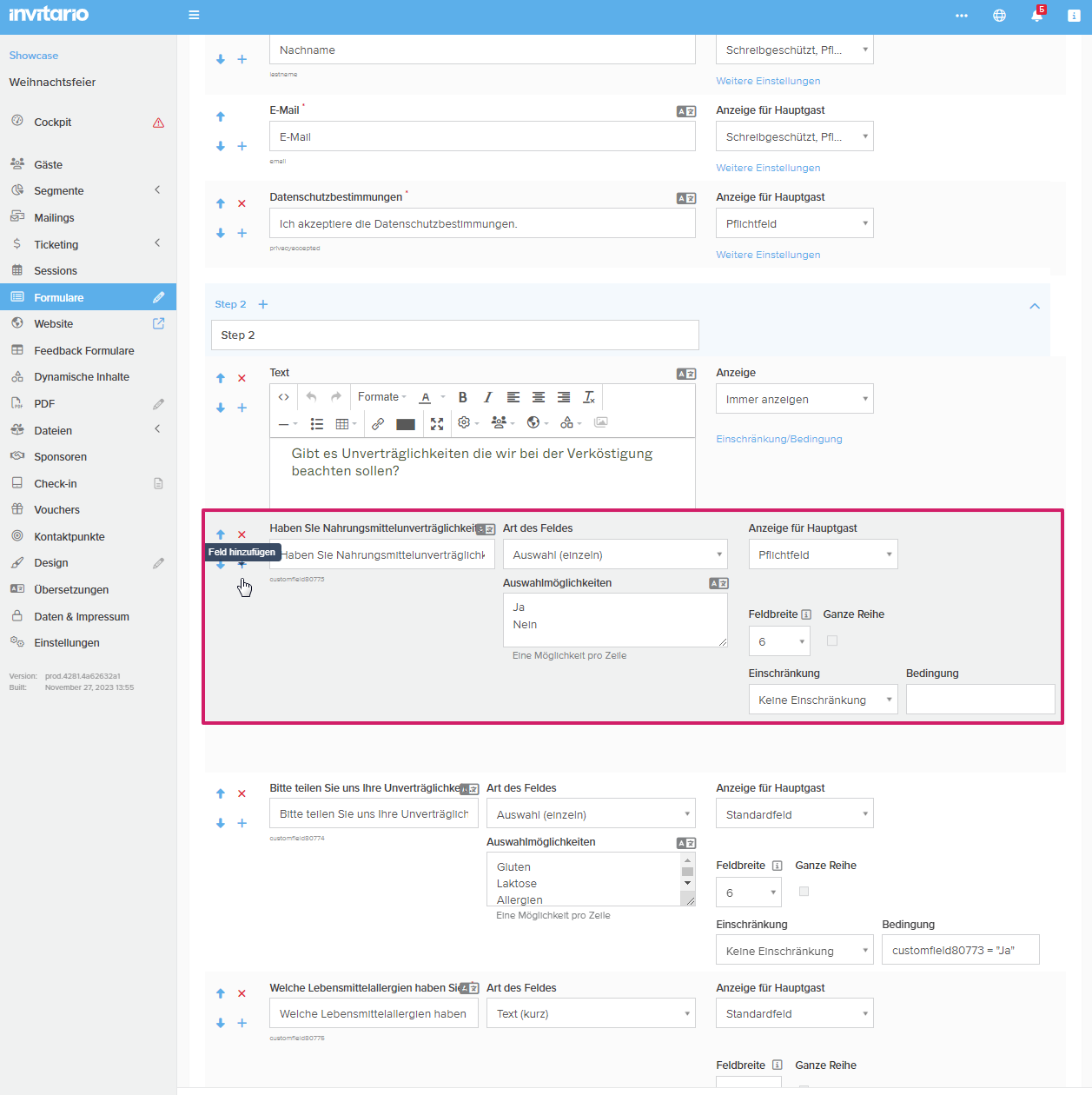This screenshot has height=1095, width=1092.
Task: Click Weitere Einstellungen under Datenschutzbestimmungen
Action: tap(768, 255)
